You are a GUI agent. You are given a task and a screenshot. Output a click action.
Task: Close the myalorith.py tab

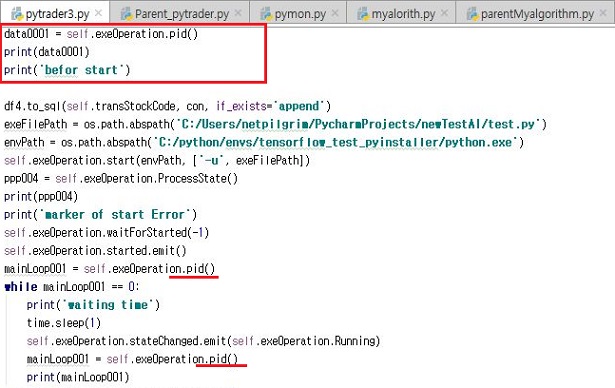pos(444,13)
